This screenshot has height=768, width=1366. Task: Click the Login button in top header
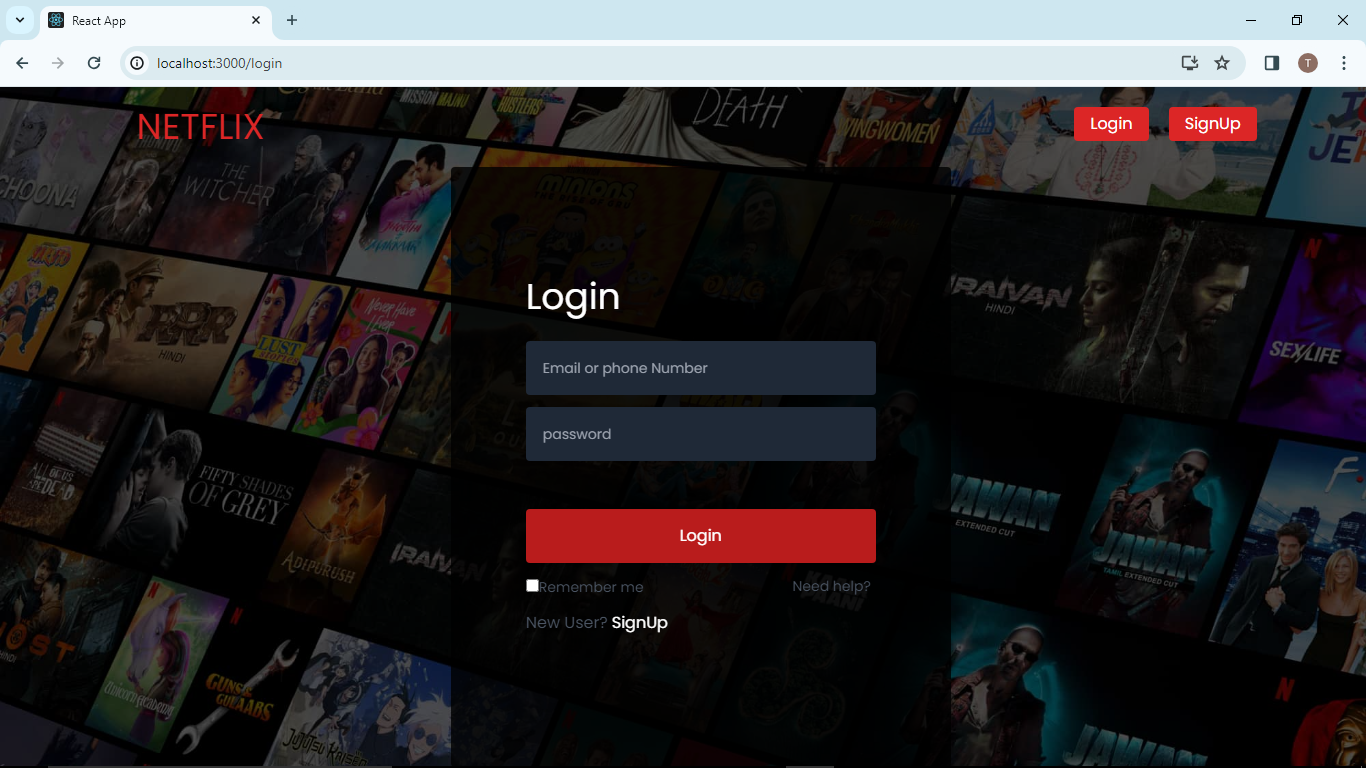(1111, 124)
